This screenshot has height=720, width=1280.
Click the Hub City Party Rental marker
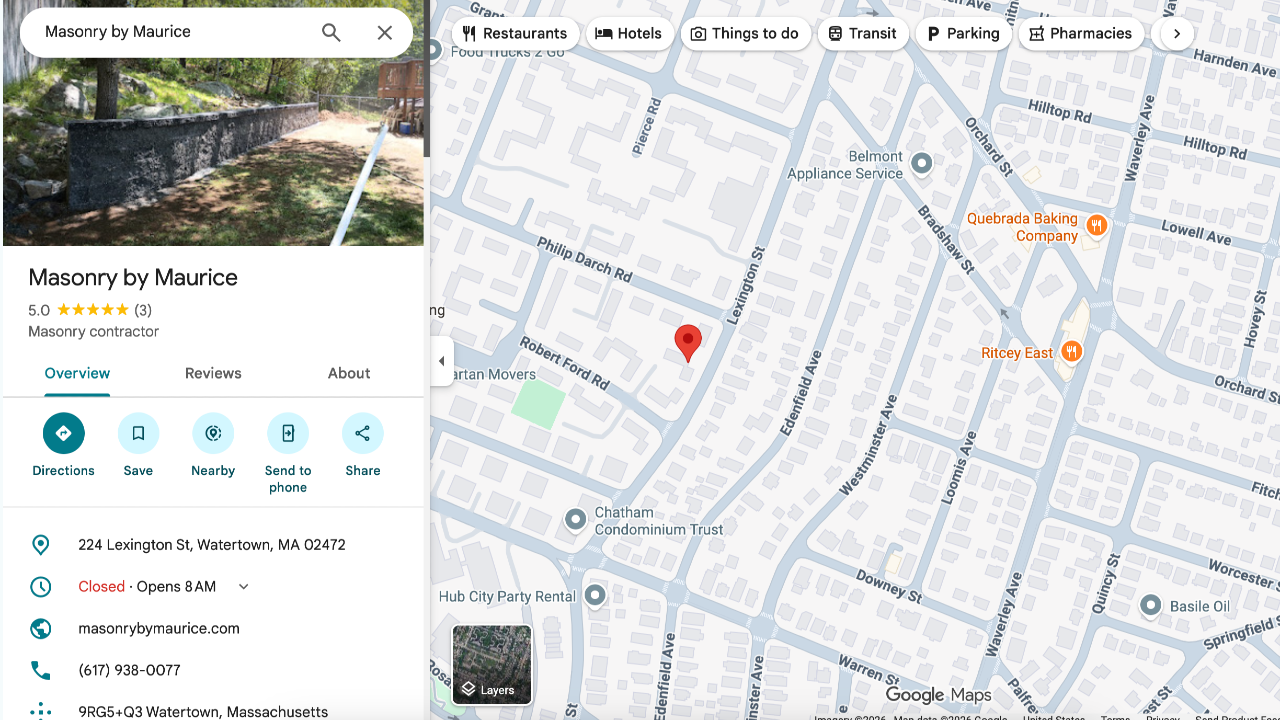595,595
